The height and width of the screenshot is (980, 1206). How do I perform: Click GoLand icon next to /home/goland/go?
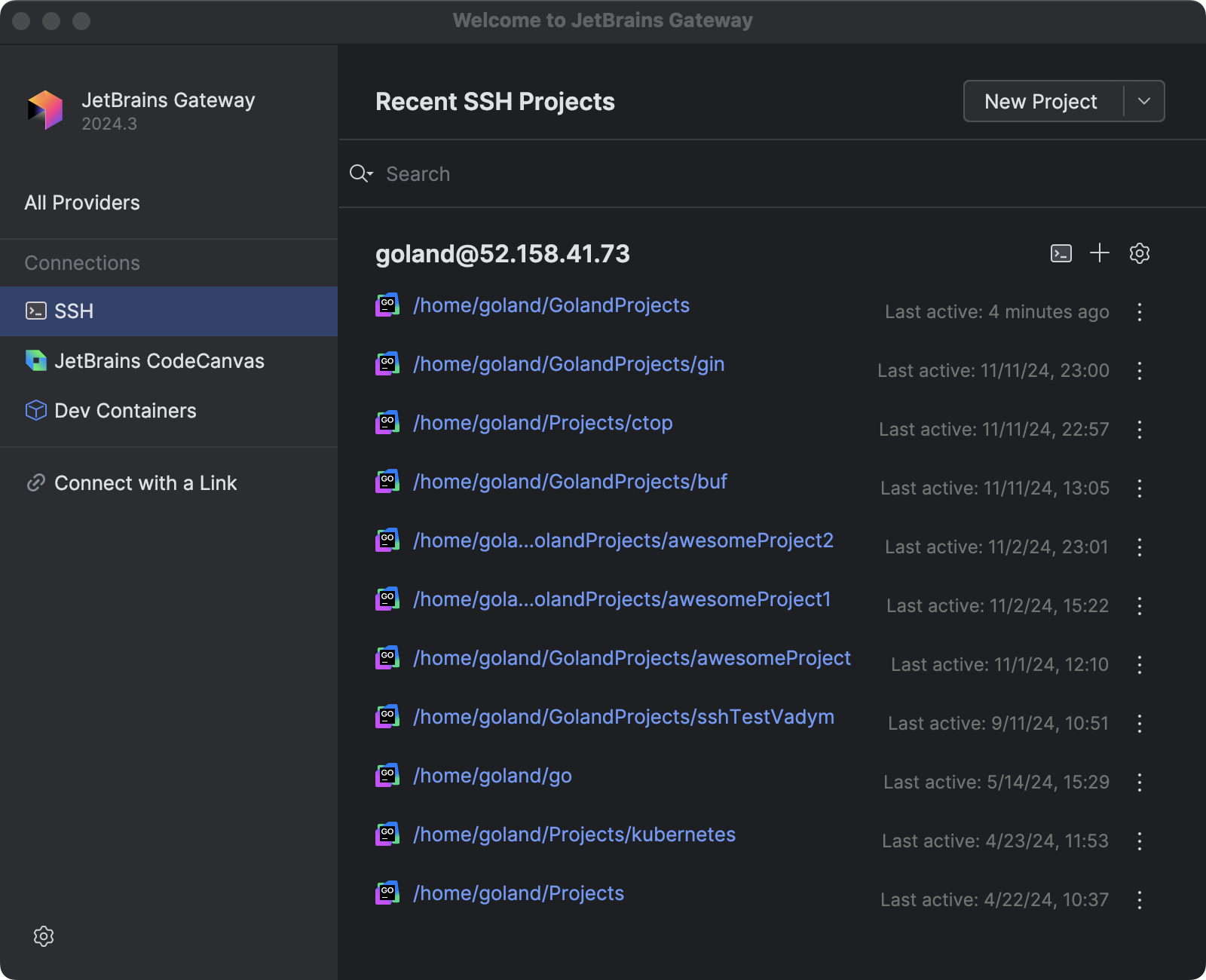387,776
